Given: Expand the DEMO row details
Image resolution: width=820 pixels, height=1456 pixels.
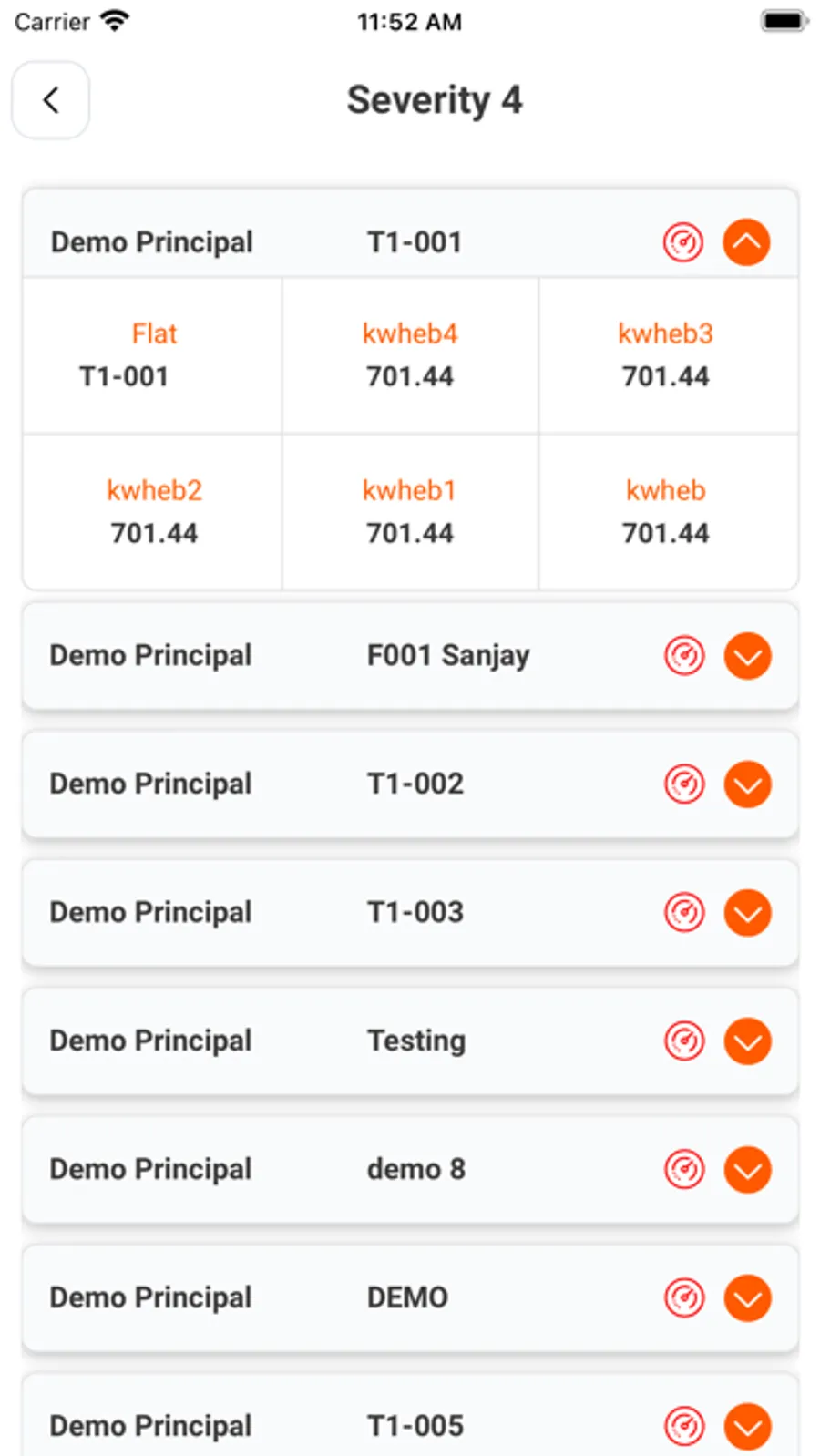Looking at the screenshot, I should (747, 1298).
